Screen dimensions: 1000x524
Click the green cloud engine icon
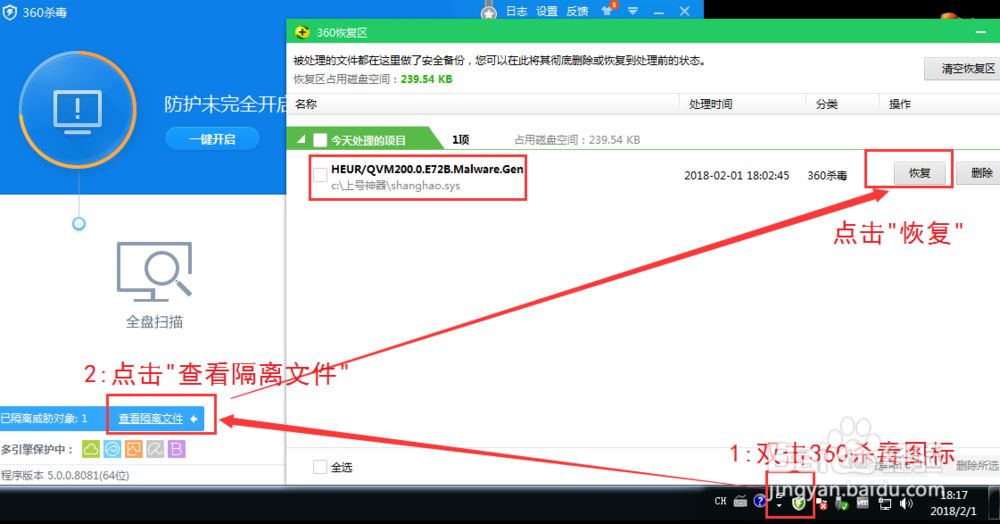pos(90,450)
